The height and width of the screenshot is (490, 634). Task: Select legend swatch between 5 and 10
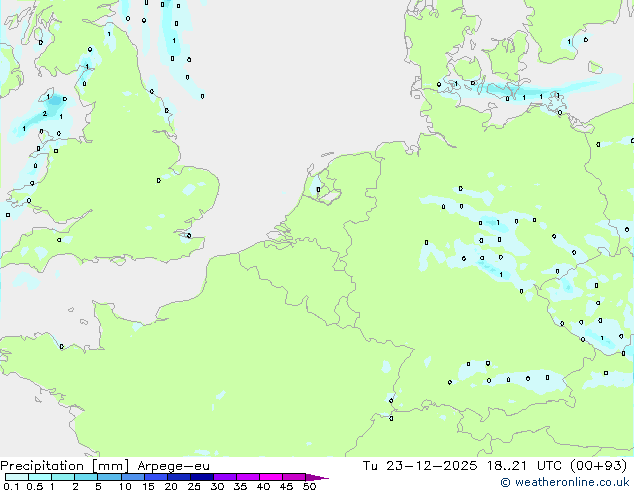109,477
